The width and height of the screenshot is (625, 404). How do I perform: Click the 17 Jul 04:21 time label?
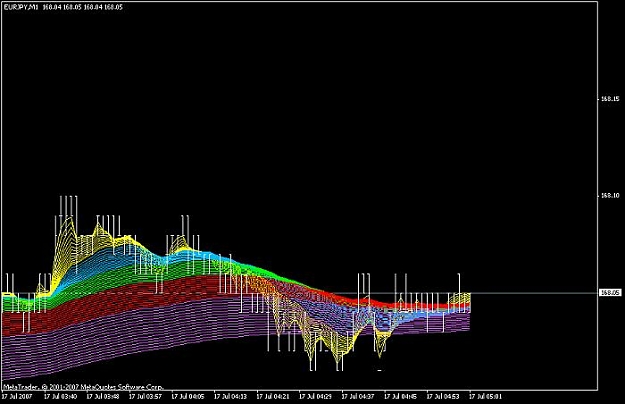273,396
